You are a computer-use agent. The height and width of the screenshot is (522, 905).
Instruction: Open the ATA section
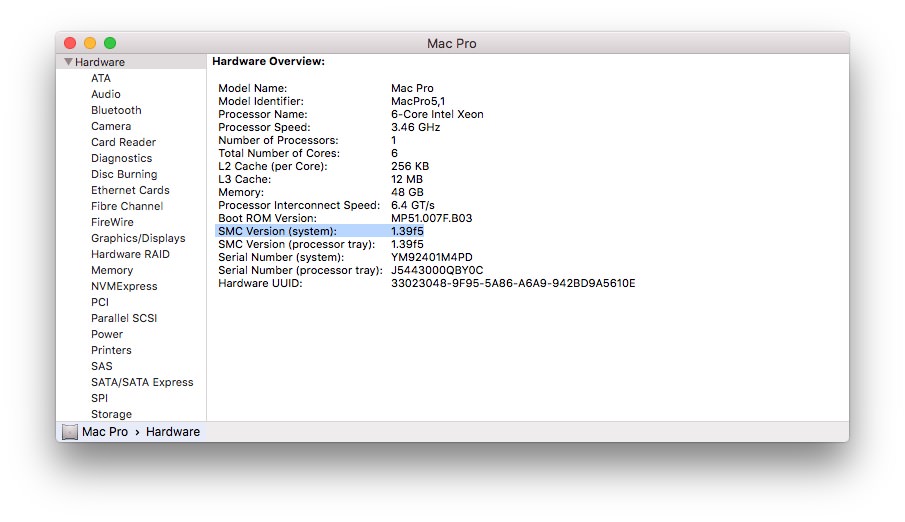(100, 78)
